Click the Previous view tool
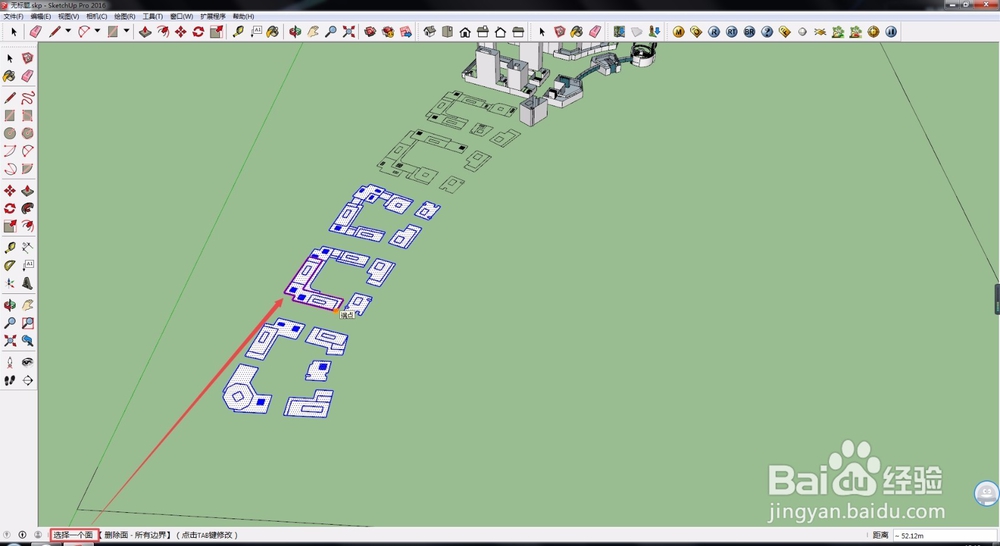The width and height of the screenshot is (1000, 546). (27, 341)
